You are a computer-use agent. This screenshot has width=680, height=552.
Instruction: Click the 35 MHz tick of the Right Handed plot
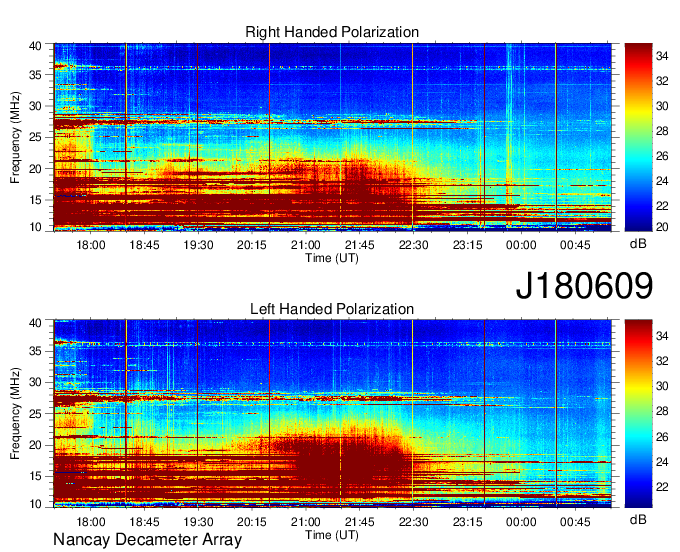pyautogui.click(x=35, y=75)
